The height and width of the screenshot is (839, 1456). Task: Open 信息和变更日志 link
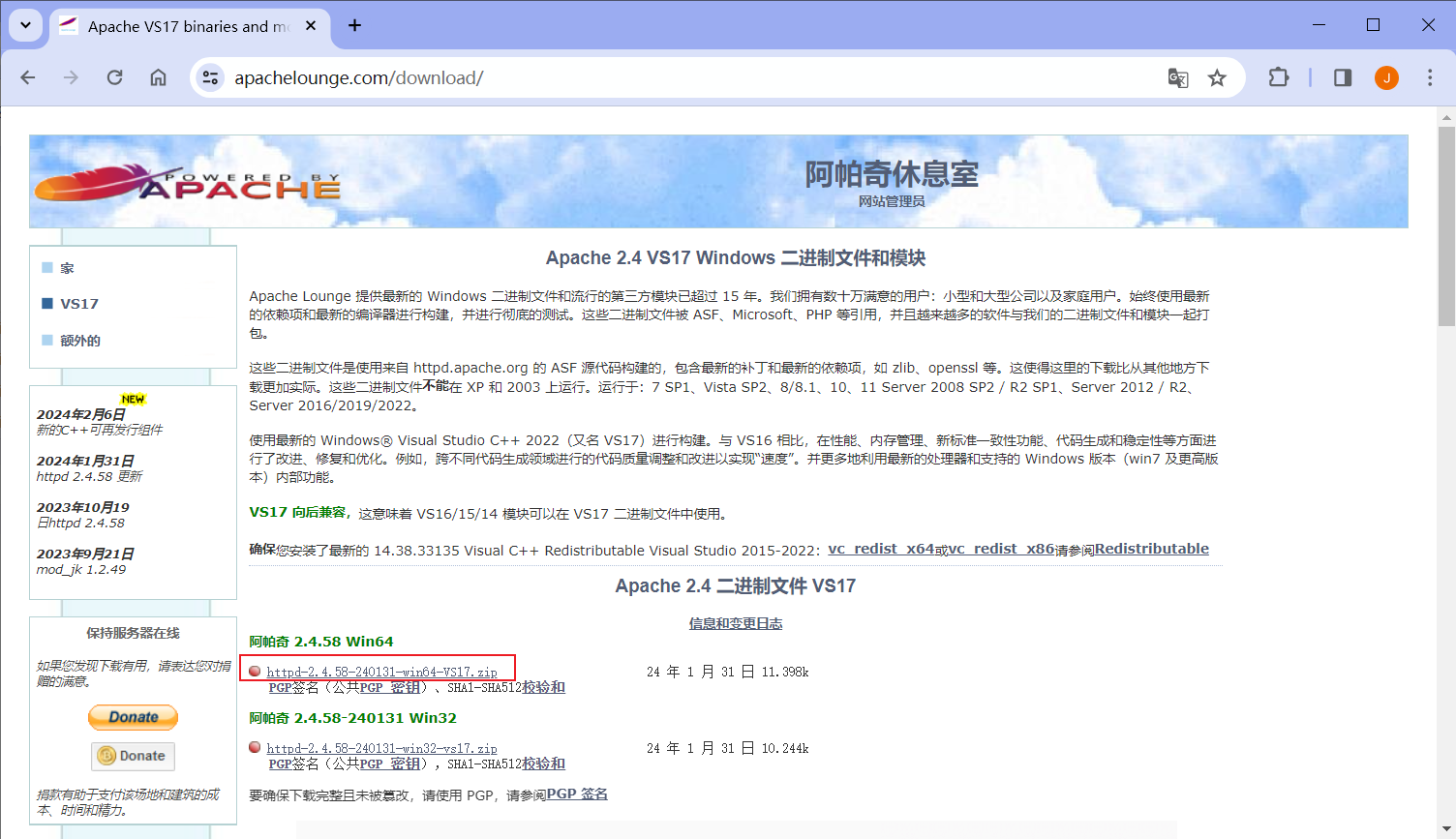click(x=736, y=623)
